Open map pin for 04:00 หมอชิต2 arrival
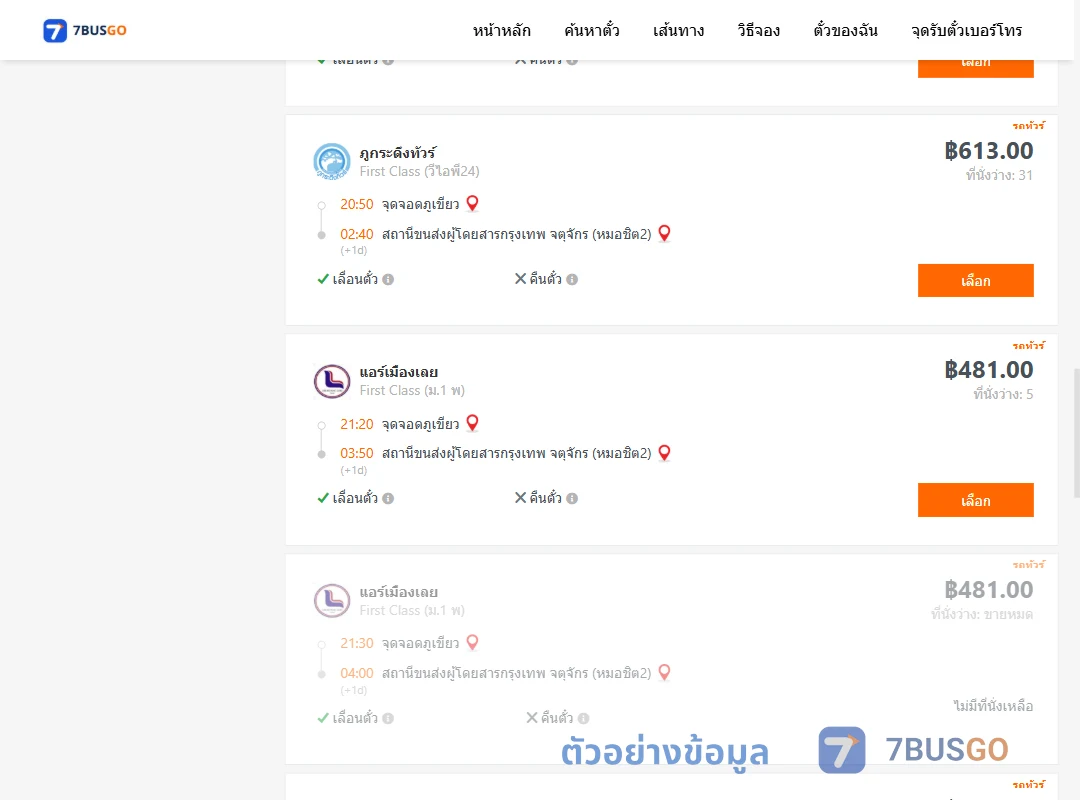Image resolution: width=1080 pixels, height=800 pixels. click(x=664, y=673)
